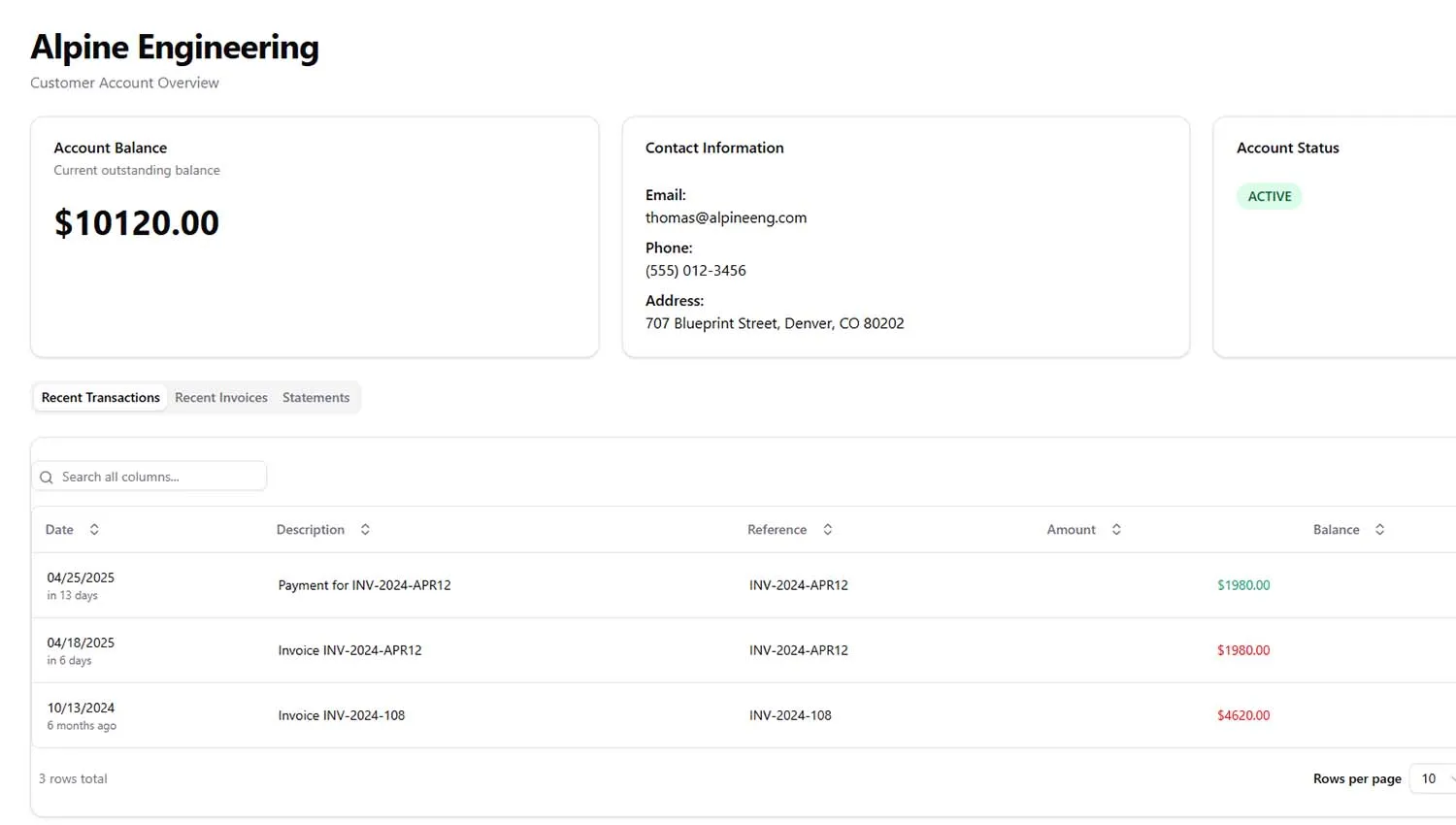The width and height of the screenshot is (1456, 825).
Task: Click Payment for INV-2024-APR12 description
Action: coord(365,585)
